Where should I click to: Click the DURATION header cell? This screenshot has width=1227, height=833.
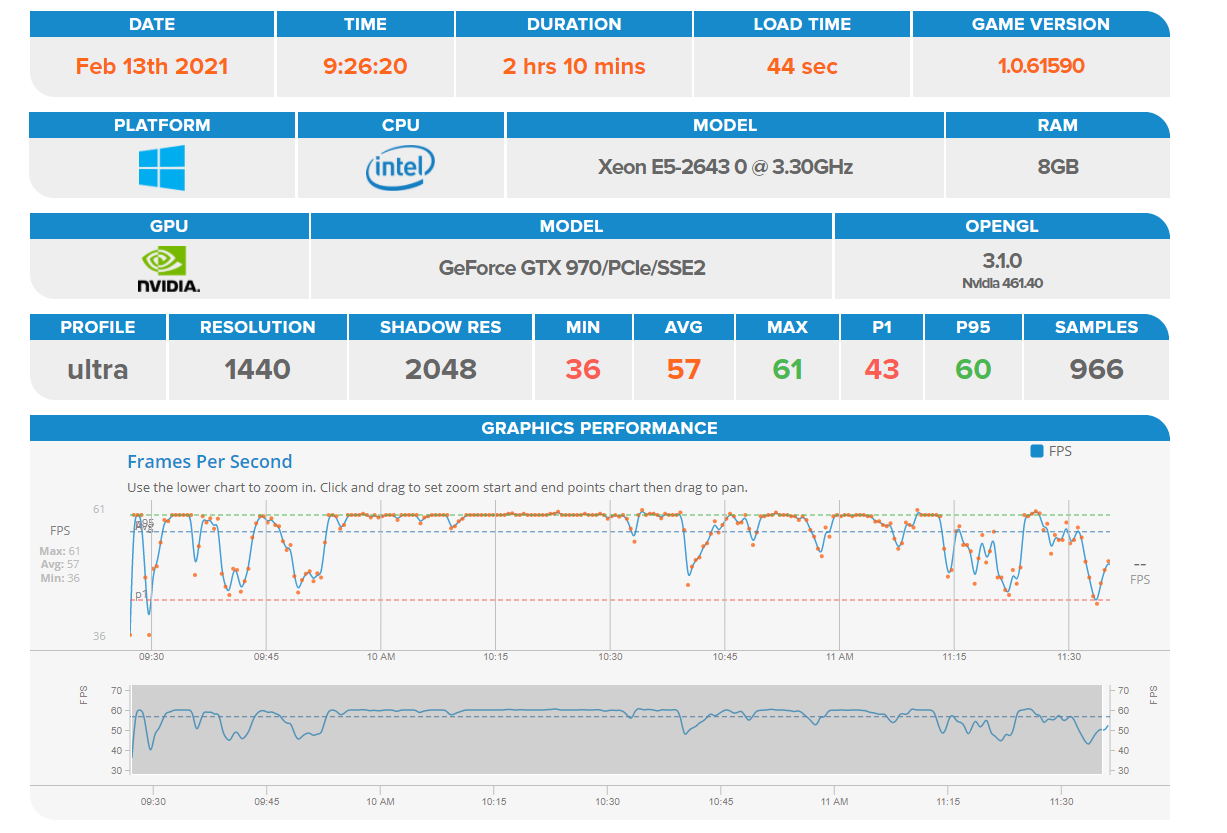[574, 24]
